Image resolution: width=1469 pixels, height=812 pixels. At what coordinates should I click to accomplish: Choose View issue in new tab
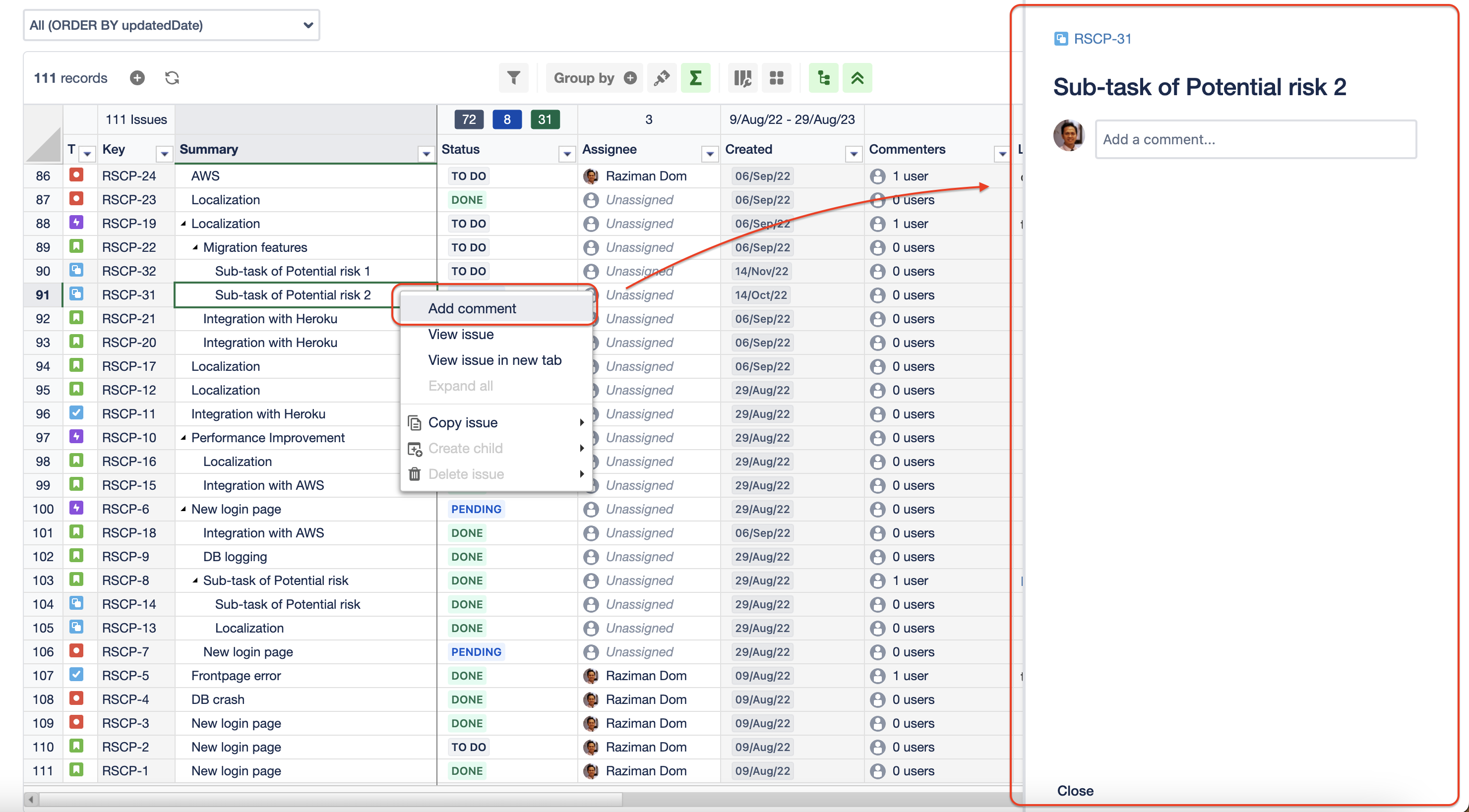pyautogui.click(x=494, y=360)
